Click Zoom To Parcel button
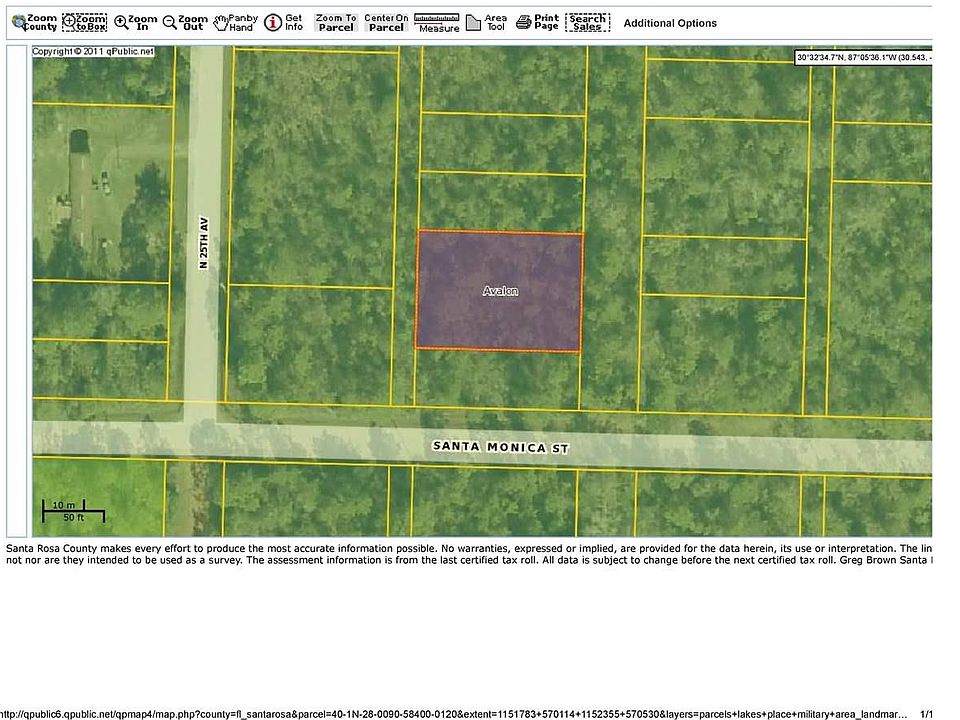The image size is (960, 720). 336,23
